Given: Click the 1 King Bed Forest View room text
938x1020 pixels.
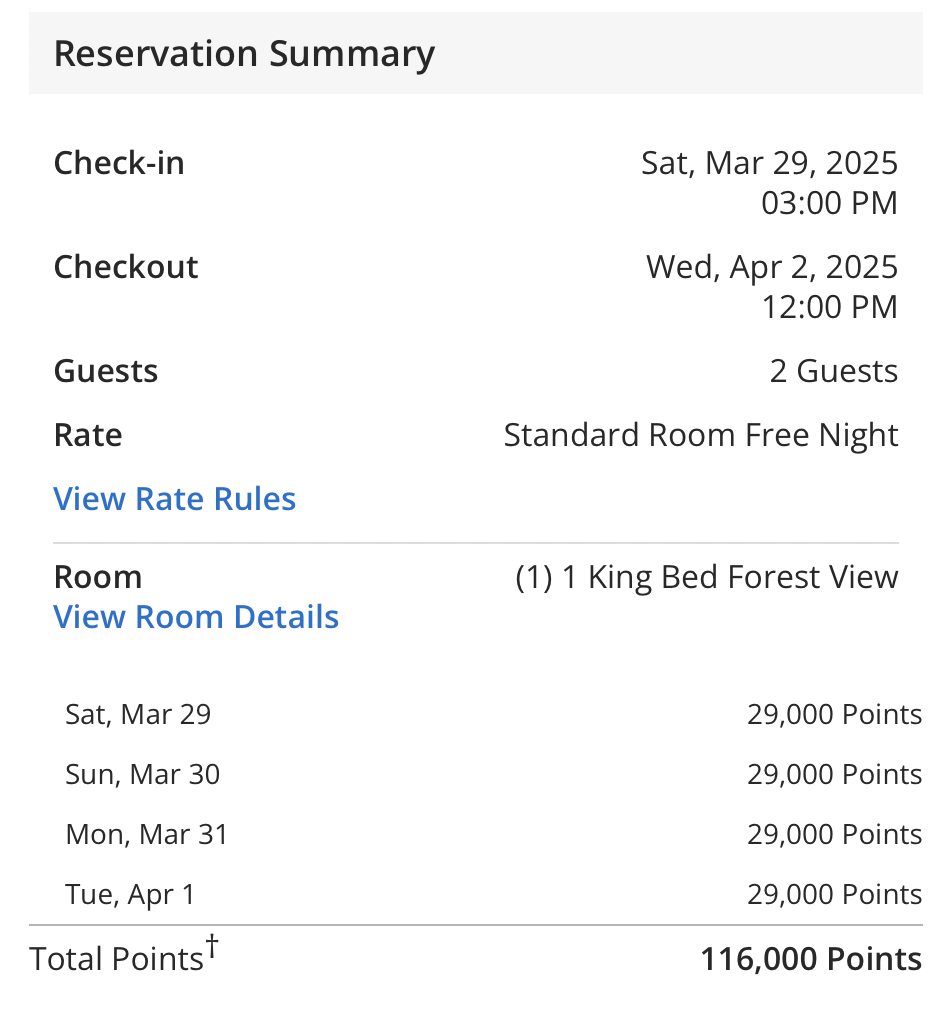Looking at the screenshot, I should [706, 576].
